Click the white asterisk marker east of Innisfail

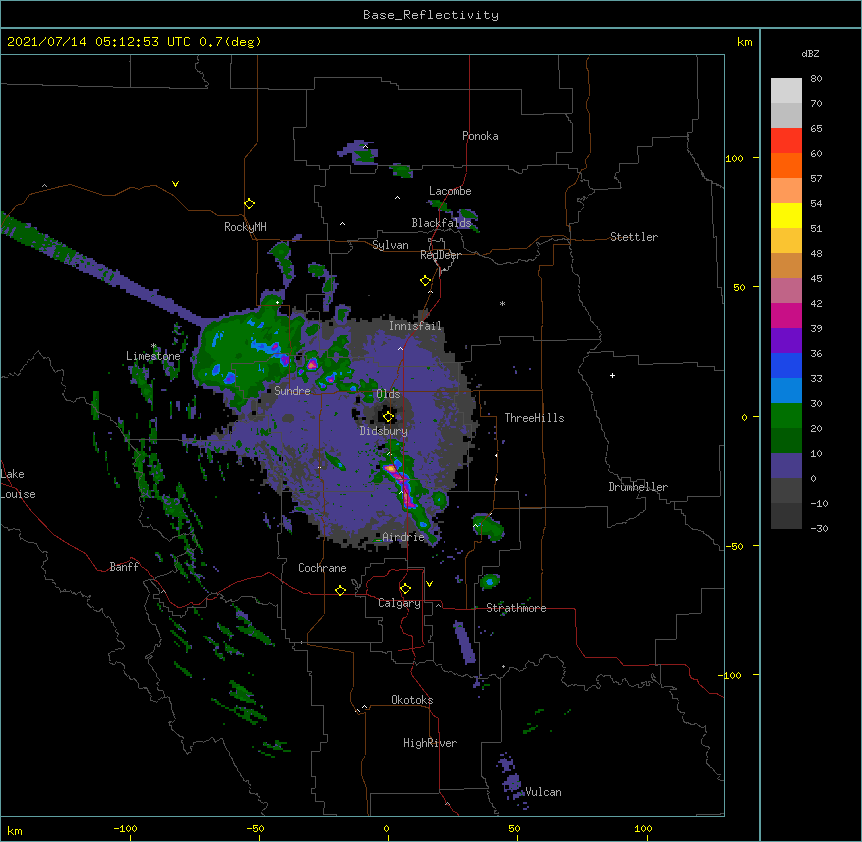point(502,303)
